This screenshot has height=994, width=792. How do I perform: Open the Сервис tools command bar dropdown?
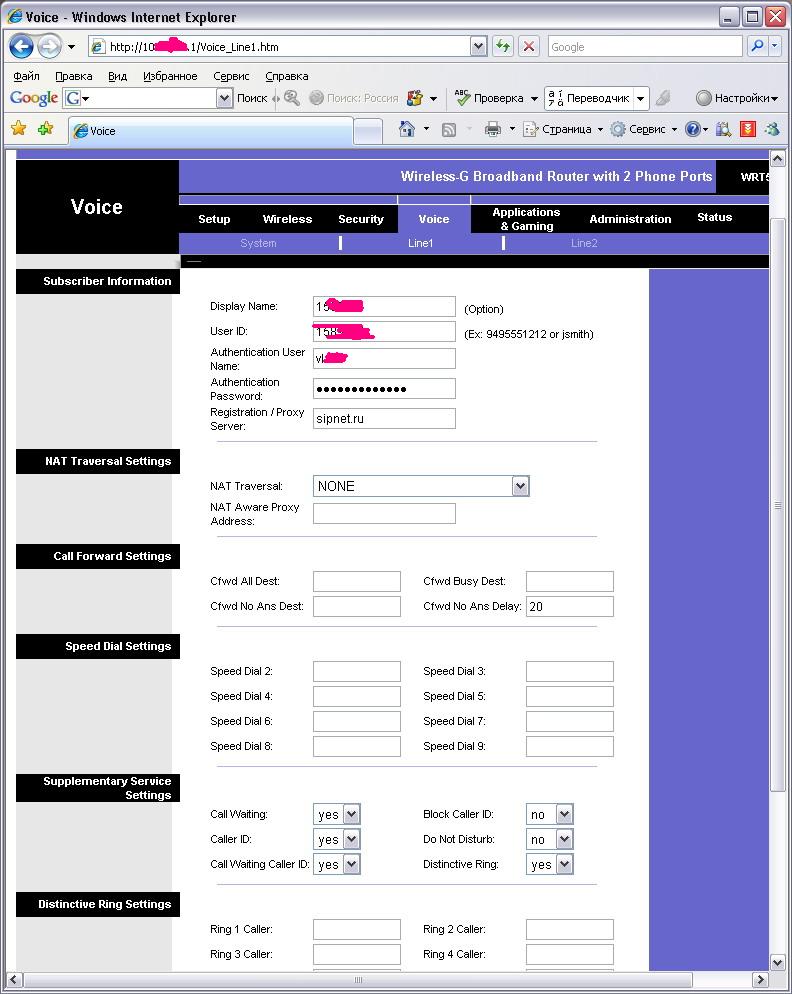[x=644, y=129]
